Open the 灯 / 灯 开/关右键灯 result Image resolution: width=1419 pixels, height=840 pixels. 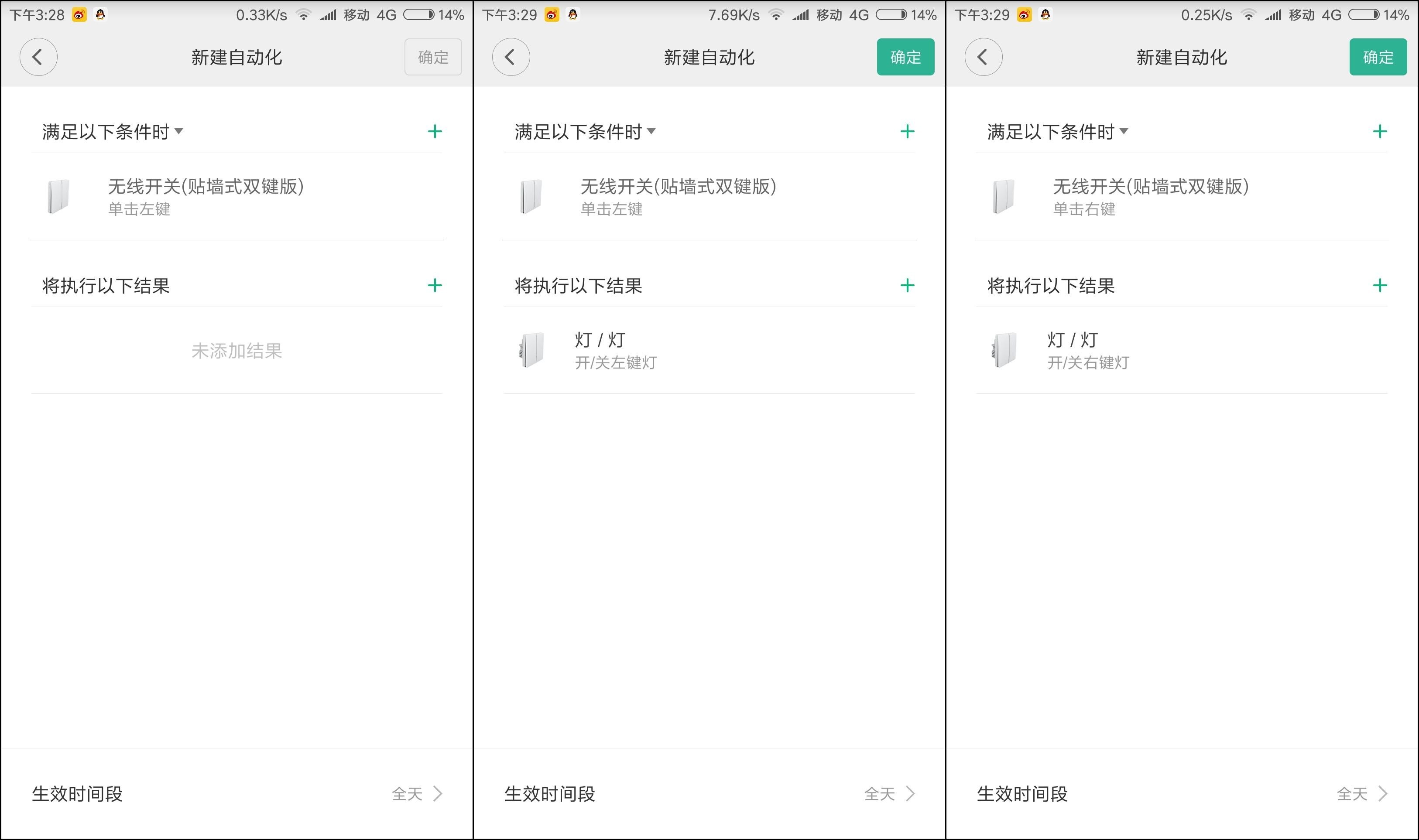pyautogui.click(x=1183, y=350)
